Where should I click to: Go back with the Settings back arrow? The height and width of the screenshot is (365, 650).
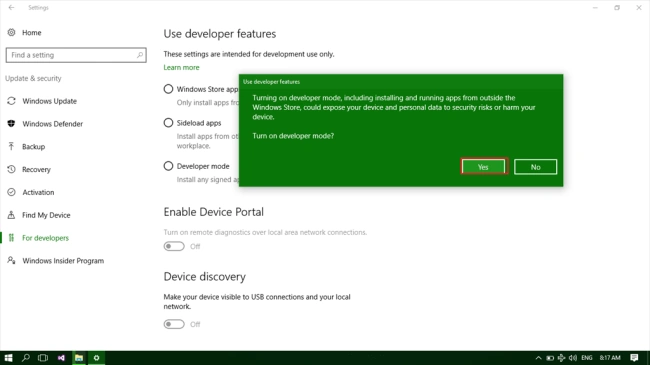[11, 7]
